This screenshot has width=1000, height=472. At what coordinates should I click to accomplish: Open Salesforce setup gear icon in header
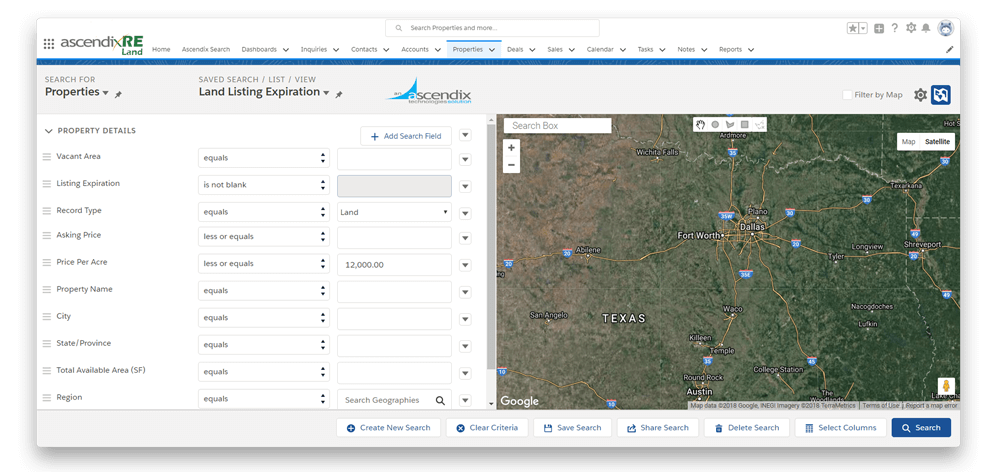pos(911,28)
